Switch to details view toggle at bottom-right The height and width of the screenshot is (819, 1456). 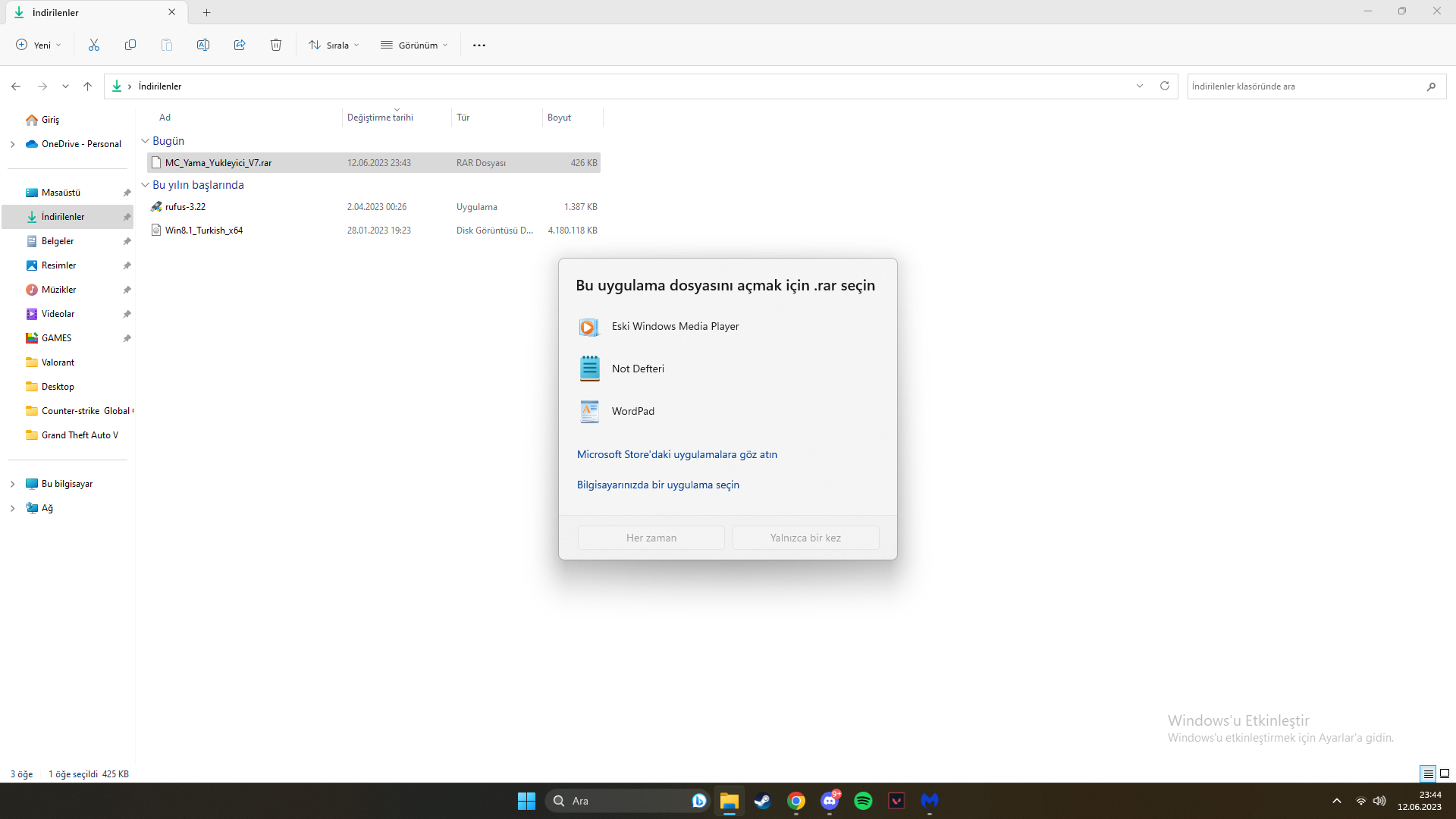coord(1428,774)
